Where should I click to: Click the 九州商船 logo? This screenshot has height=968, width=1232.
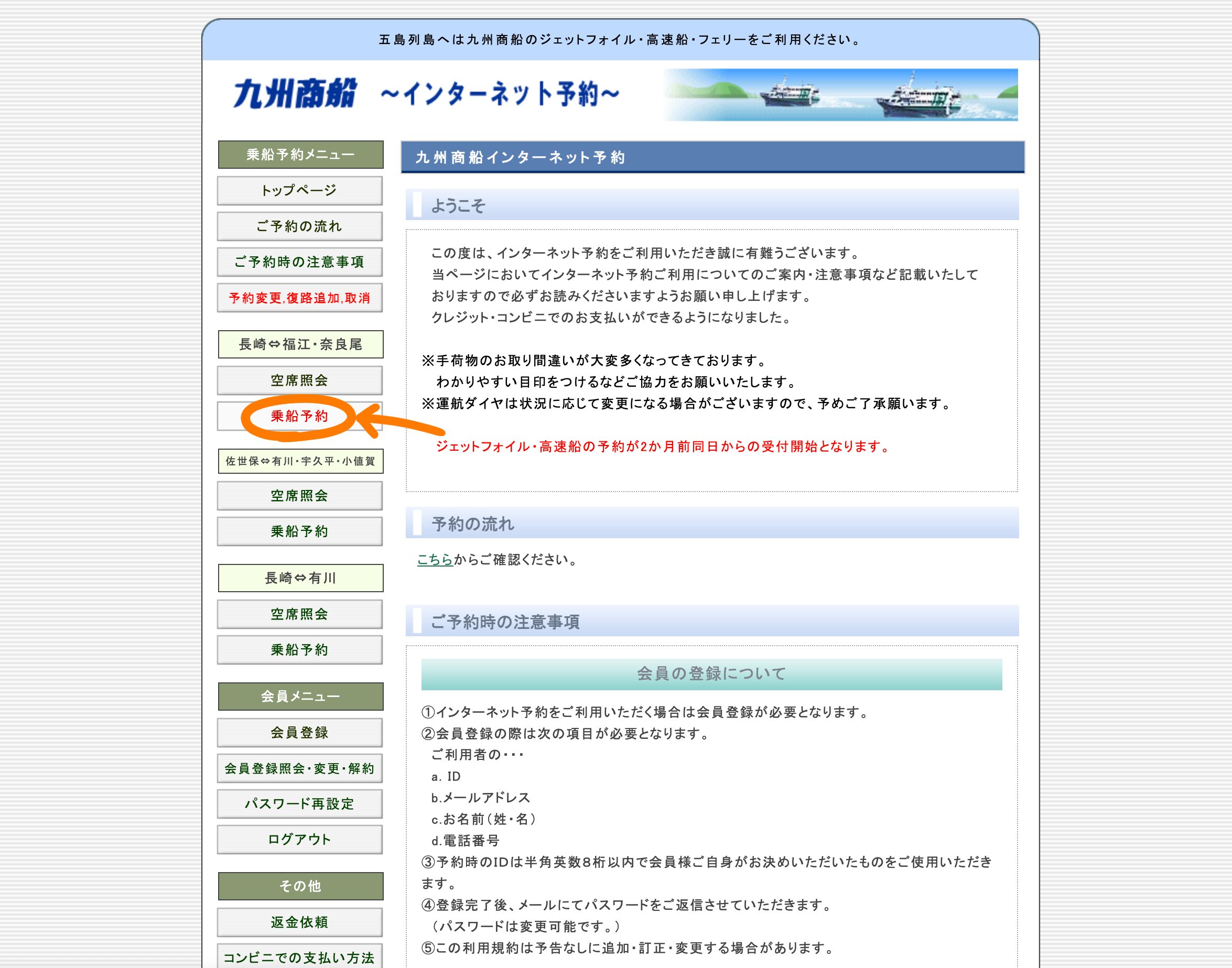click(x=295, y=93)
